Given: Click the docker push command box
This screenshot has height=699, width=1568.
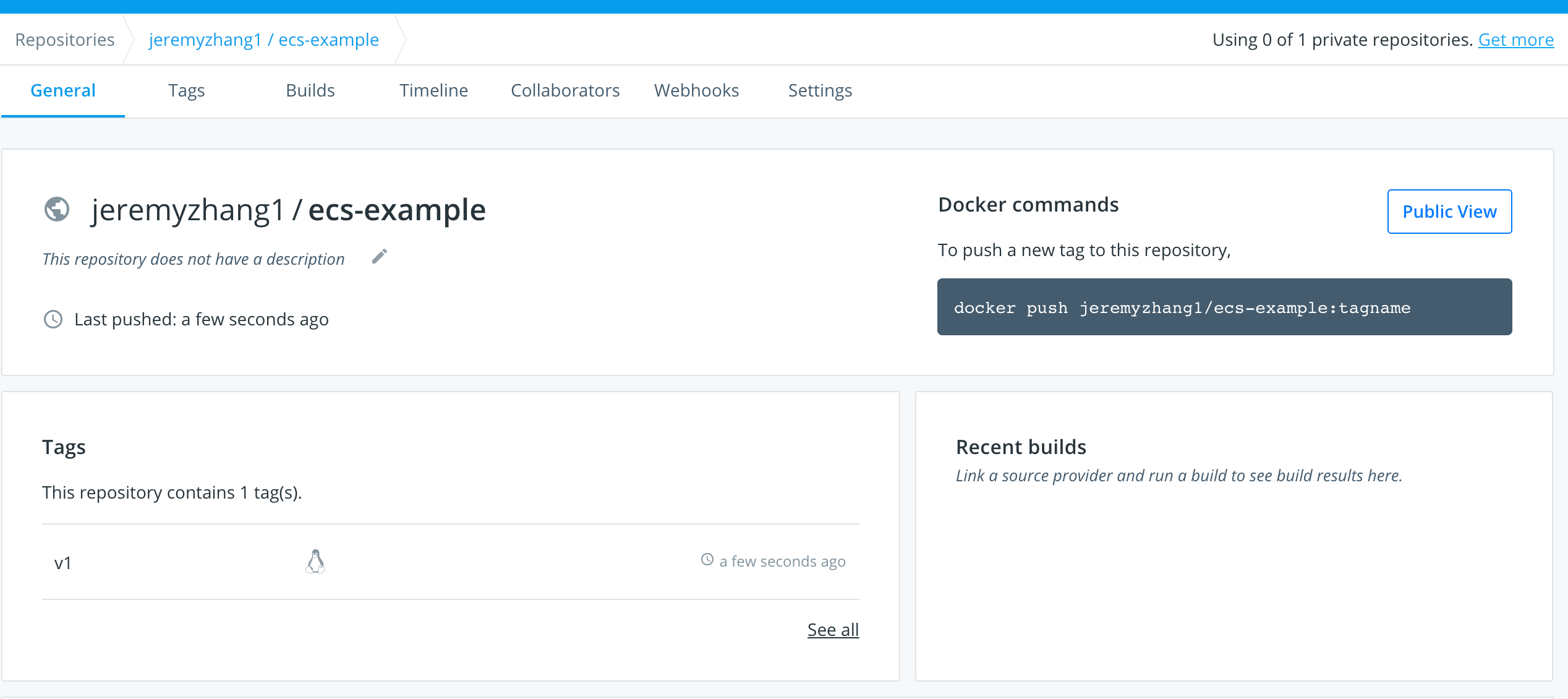Looking at the screenshot, I should click(x=1224, y=307).
